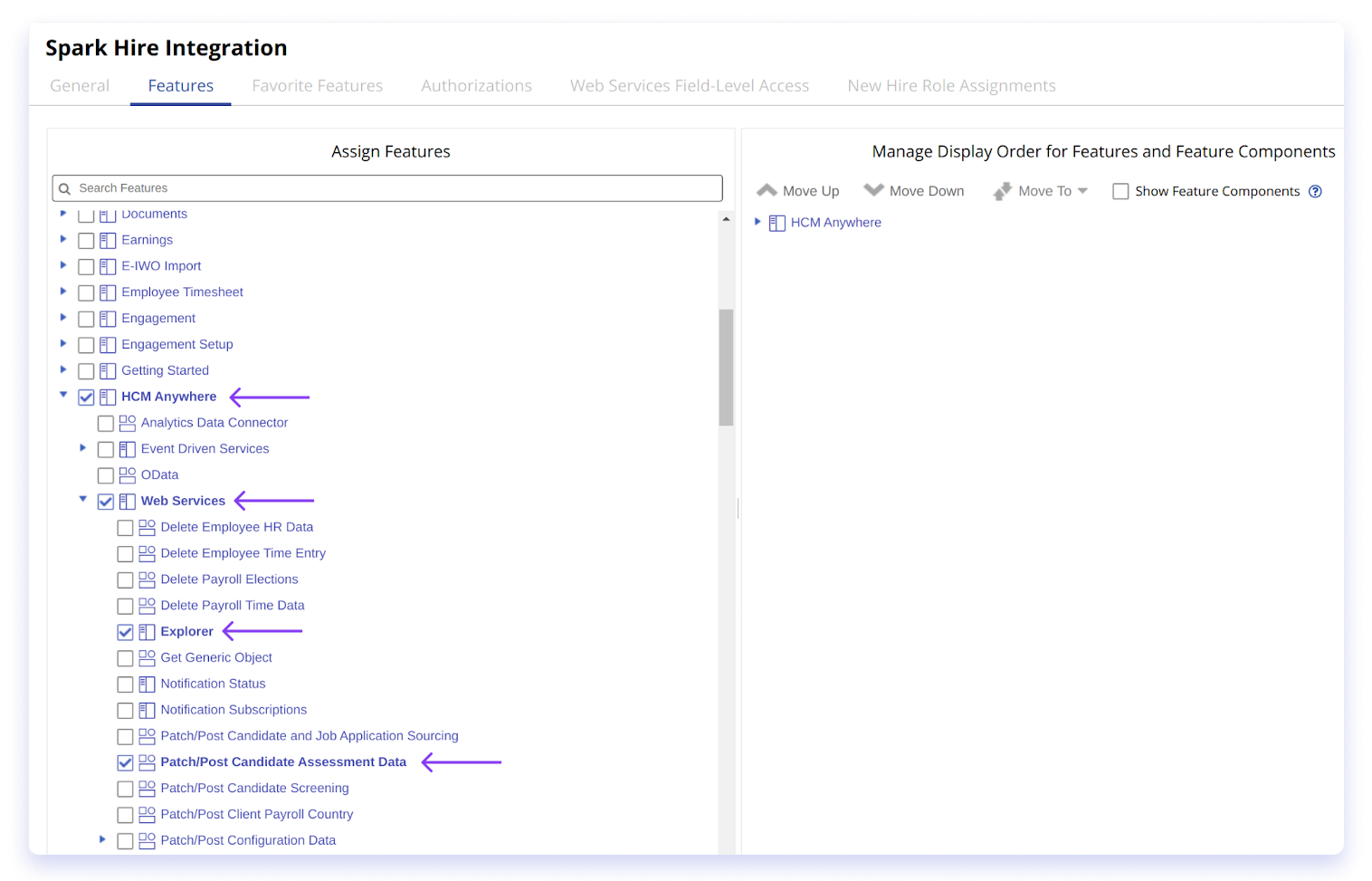Switch to the General tab
Viewport: 1372px width, 881px height.
pos(80,86)
